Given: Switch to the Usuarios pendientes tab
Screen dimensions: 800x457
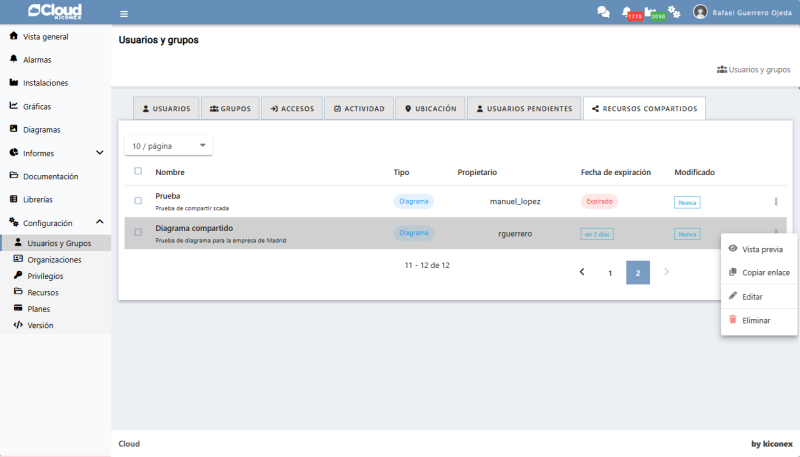Looking at the screenshot, I should click(x=523, y=108).
